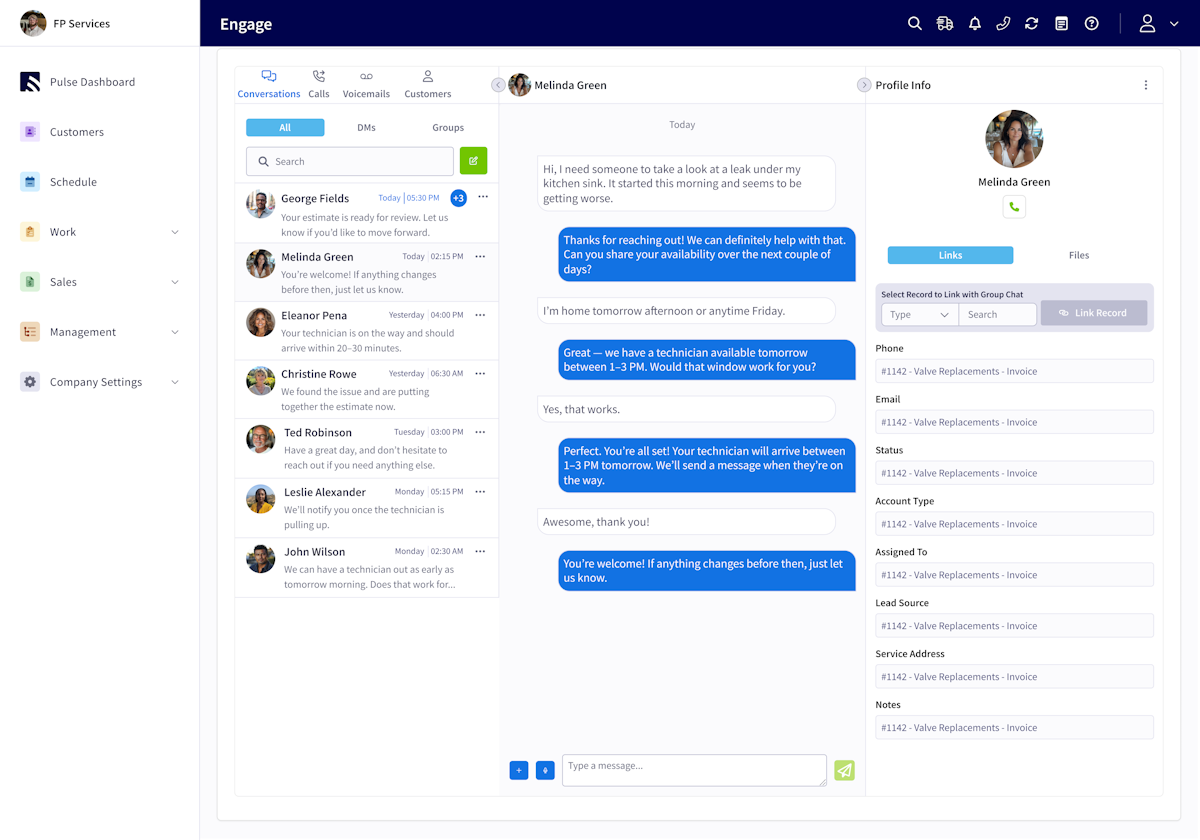Click the delivery truck icon in header

point(944,24)
